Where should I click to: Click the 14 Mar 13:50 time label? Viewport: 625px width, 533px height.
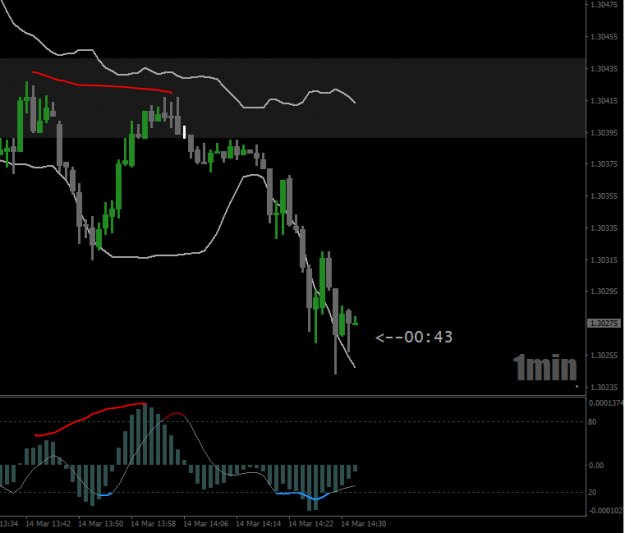coord(101,523)
